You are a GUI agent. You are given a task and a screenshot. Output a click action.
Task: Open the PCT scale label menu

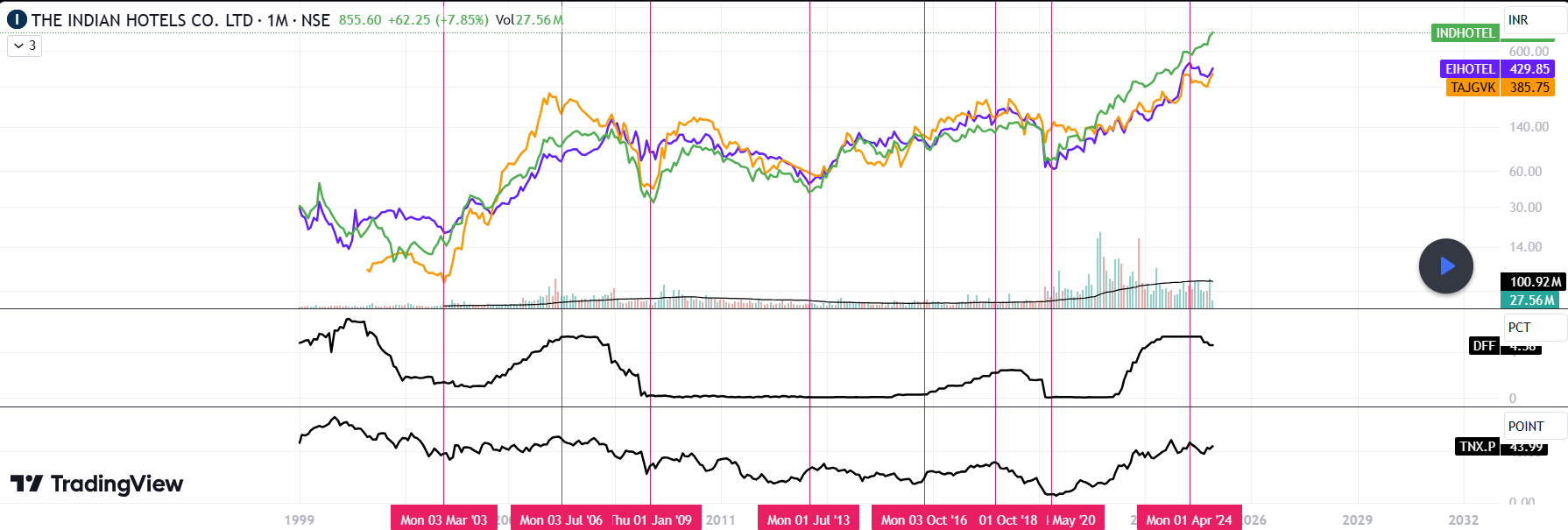(1534, 328)
